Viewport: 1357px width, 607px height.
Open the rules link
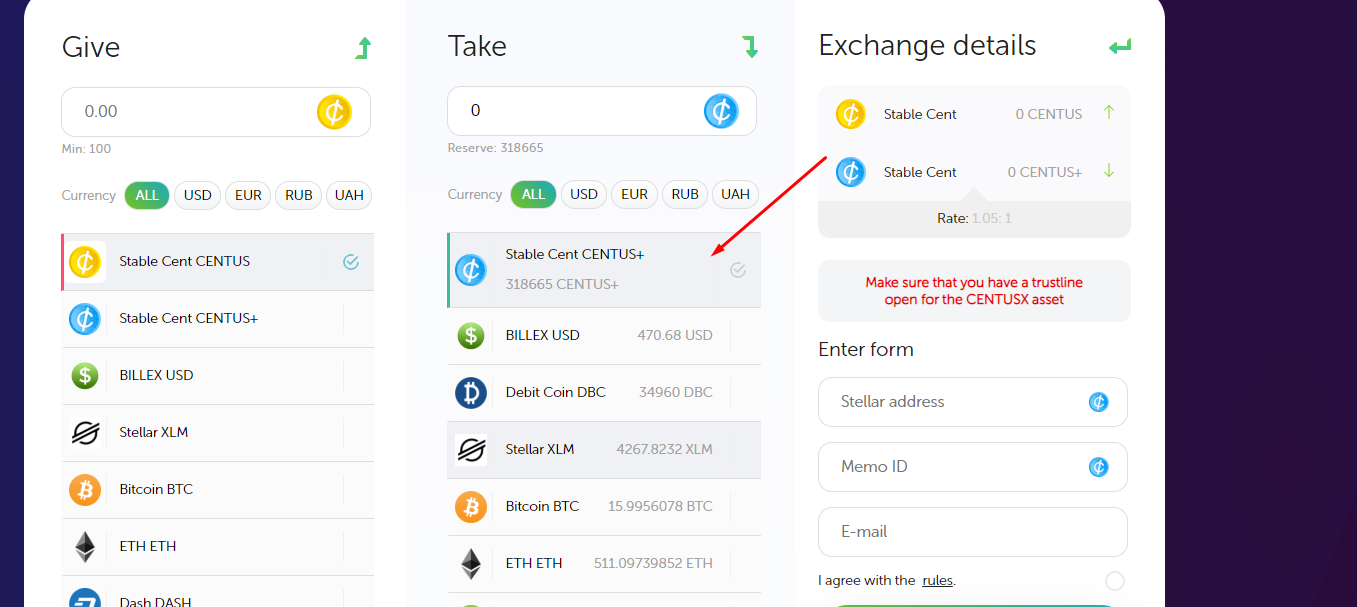tap(937, 580)
